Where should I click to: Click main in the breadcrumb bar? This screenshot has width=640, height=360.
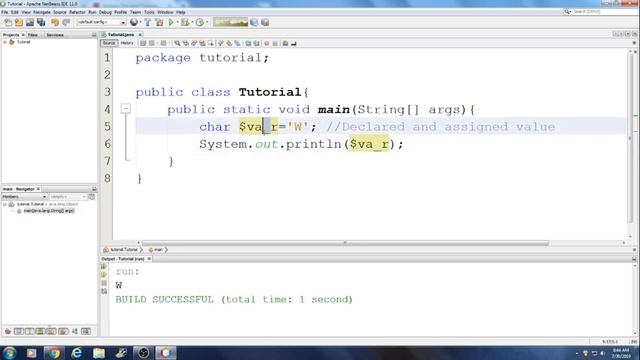click(158, 249)
